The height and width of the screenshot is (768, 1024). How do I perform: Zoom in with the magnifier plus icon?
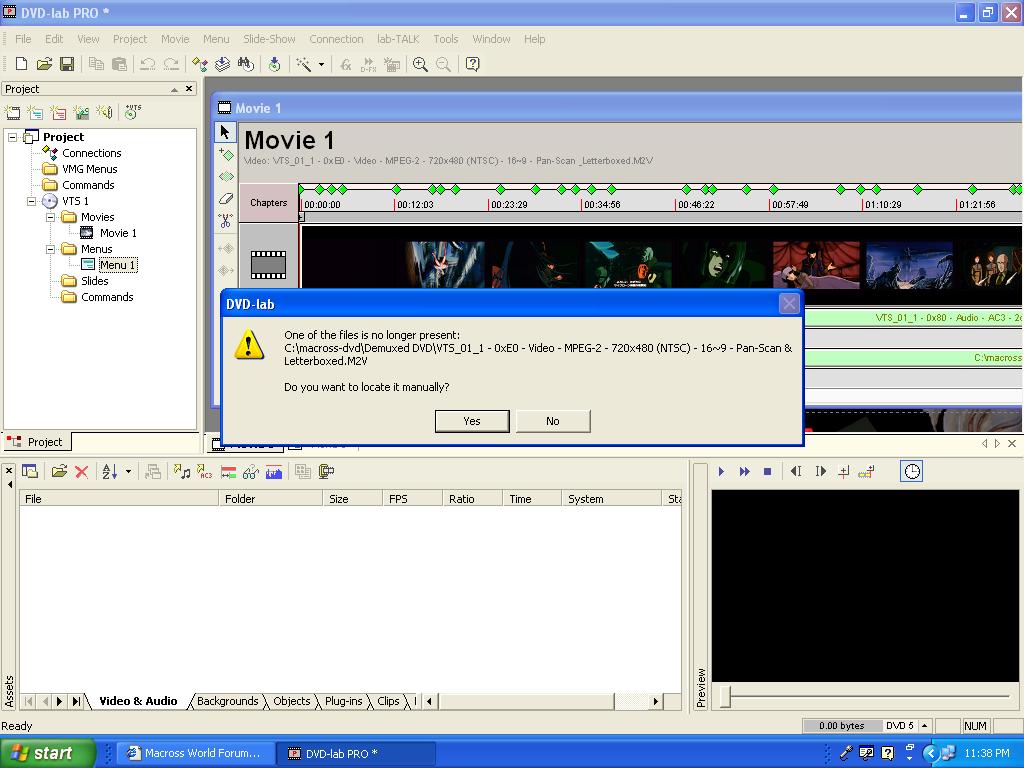pyautogui.click(x=420, y=64)
